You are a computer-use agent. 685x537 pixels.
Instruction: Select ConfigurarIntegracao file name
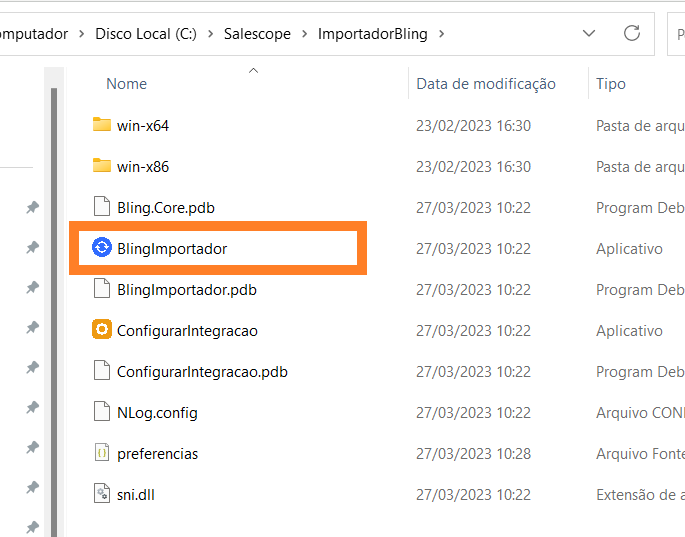187,331
